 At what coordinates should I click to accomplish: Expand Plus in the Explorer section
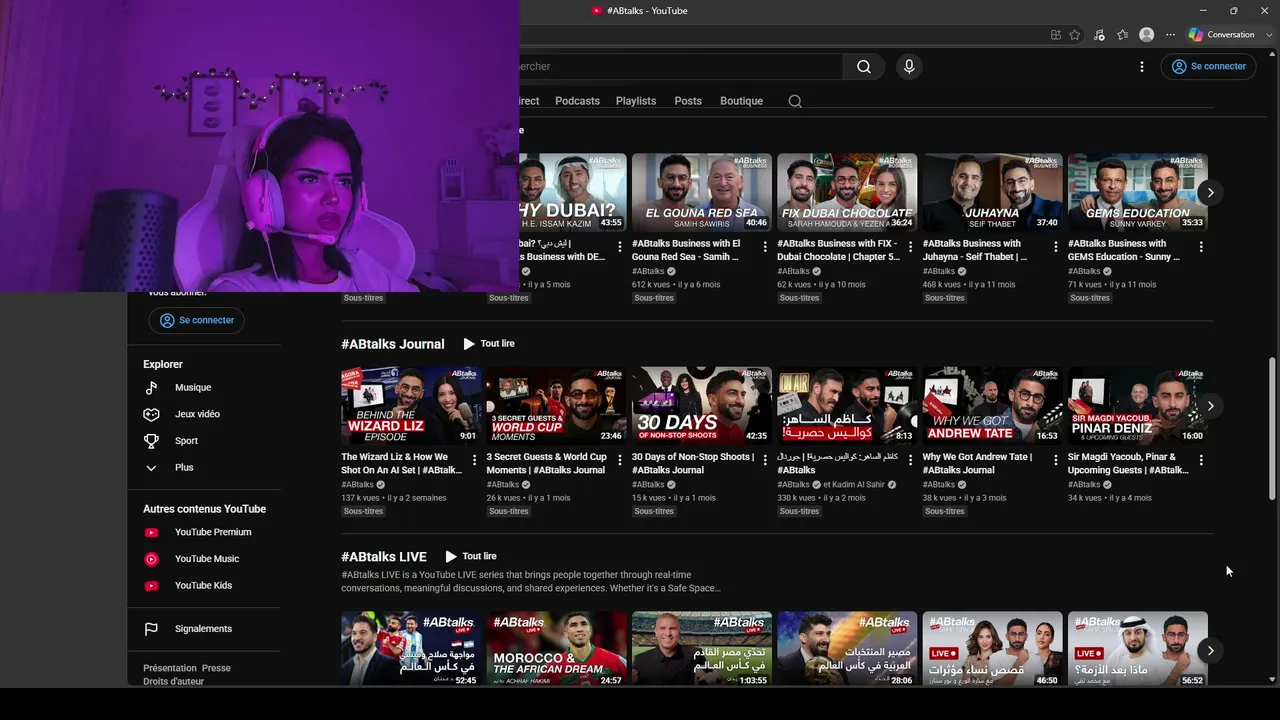[151, 468]
